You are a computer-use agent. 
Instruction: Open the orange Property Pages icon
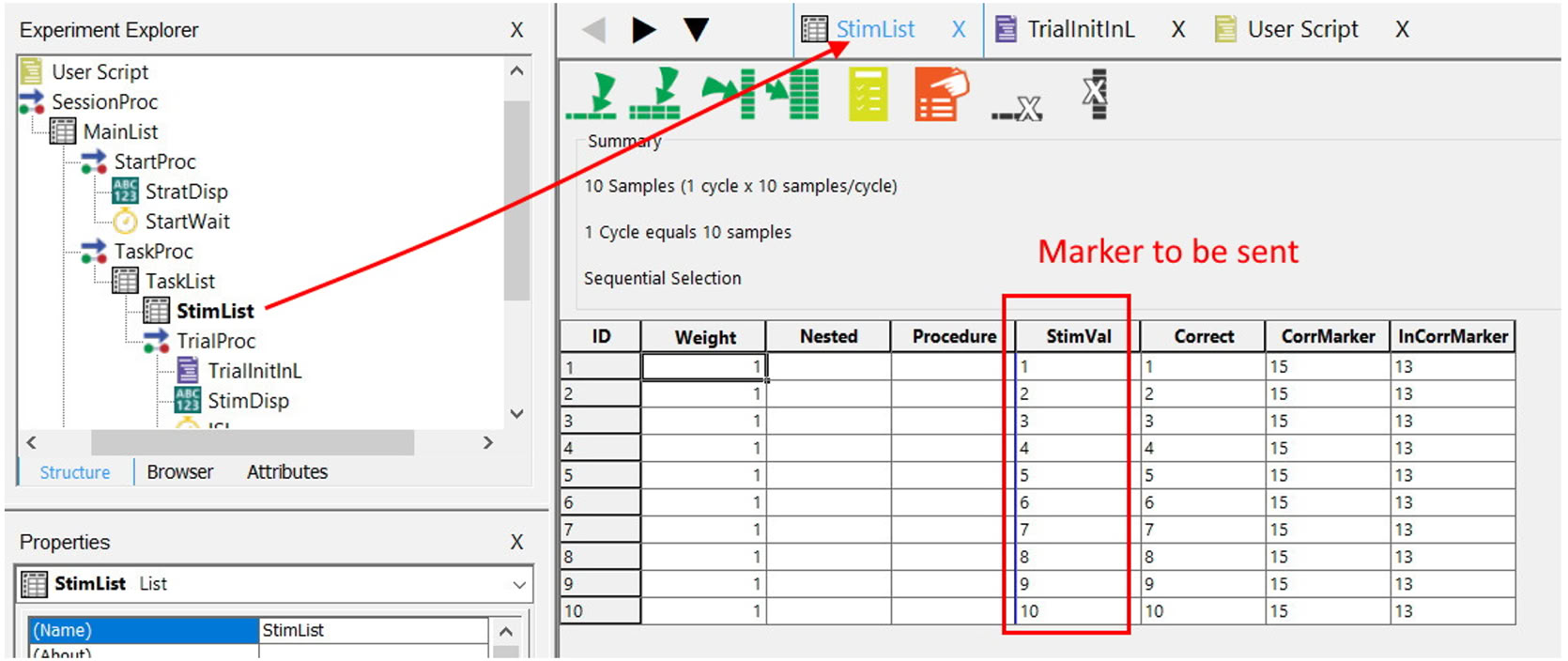point(940,96)
